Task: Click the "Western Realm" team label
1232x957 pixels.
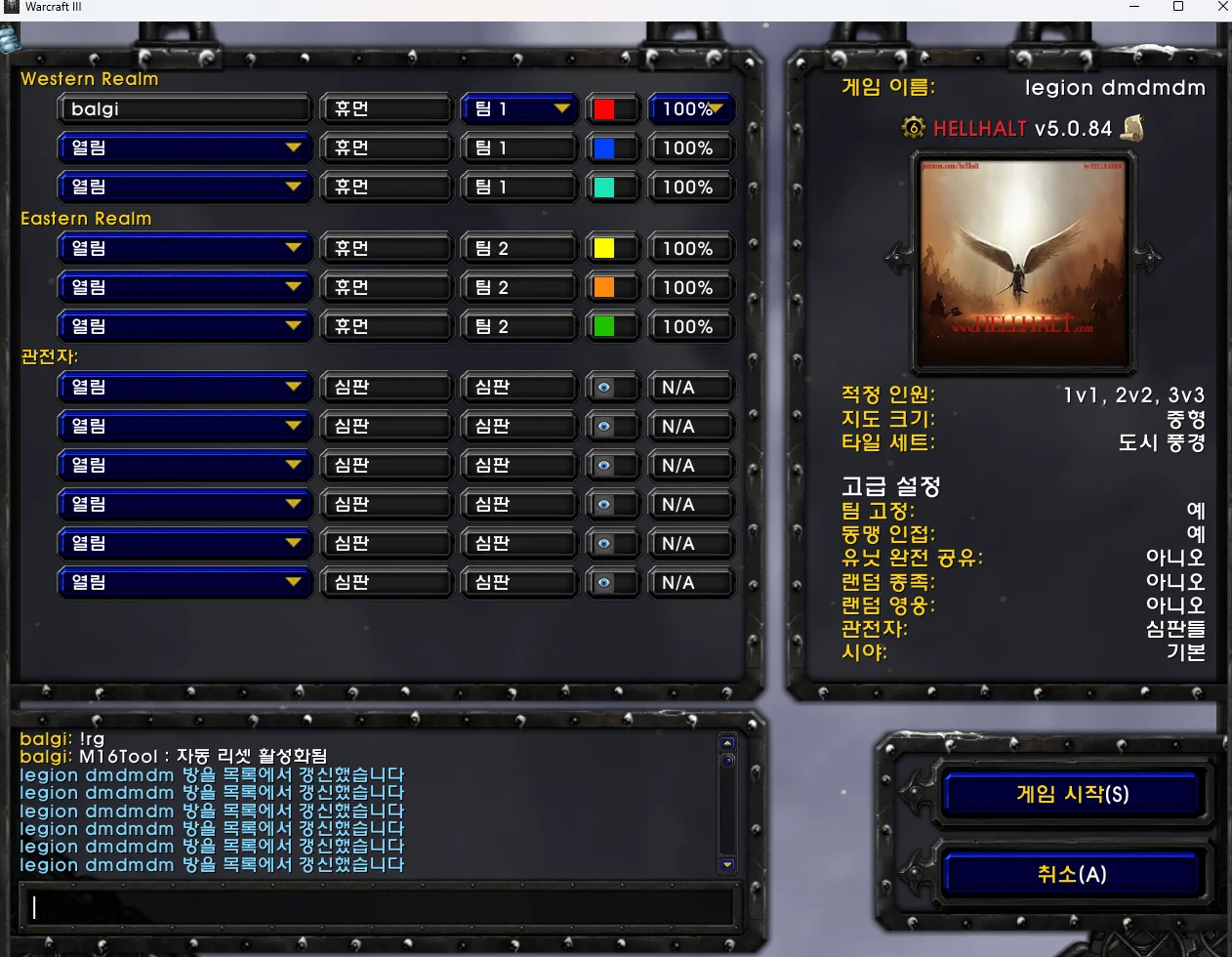Action: point(90,79)
